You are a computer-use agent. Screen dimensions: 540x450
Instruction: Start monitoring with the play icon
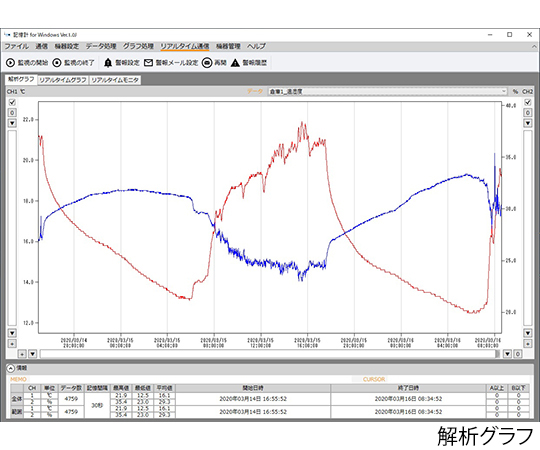pyautogui.click(x=10, y=63)
